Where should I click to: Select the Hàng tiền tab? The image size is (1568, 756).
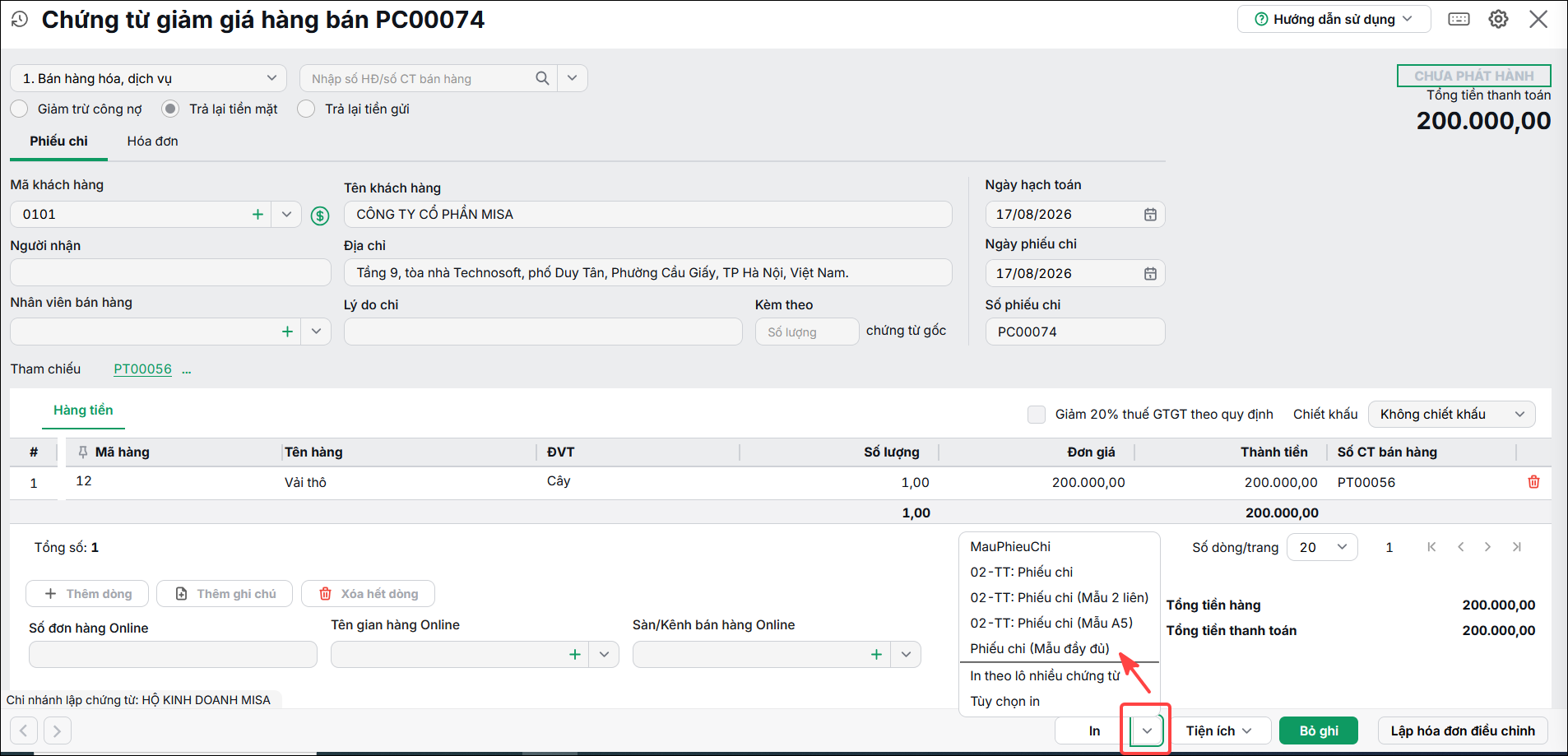(83, 410)
